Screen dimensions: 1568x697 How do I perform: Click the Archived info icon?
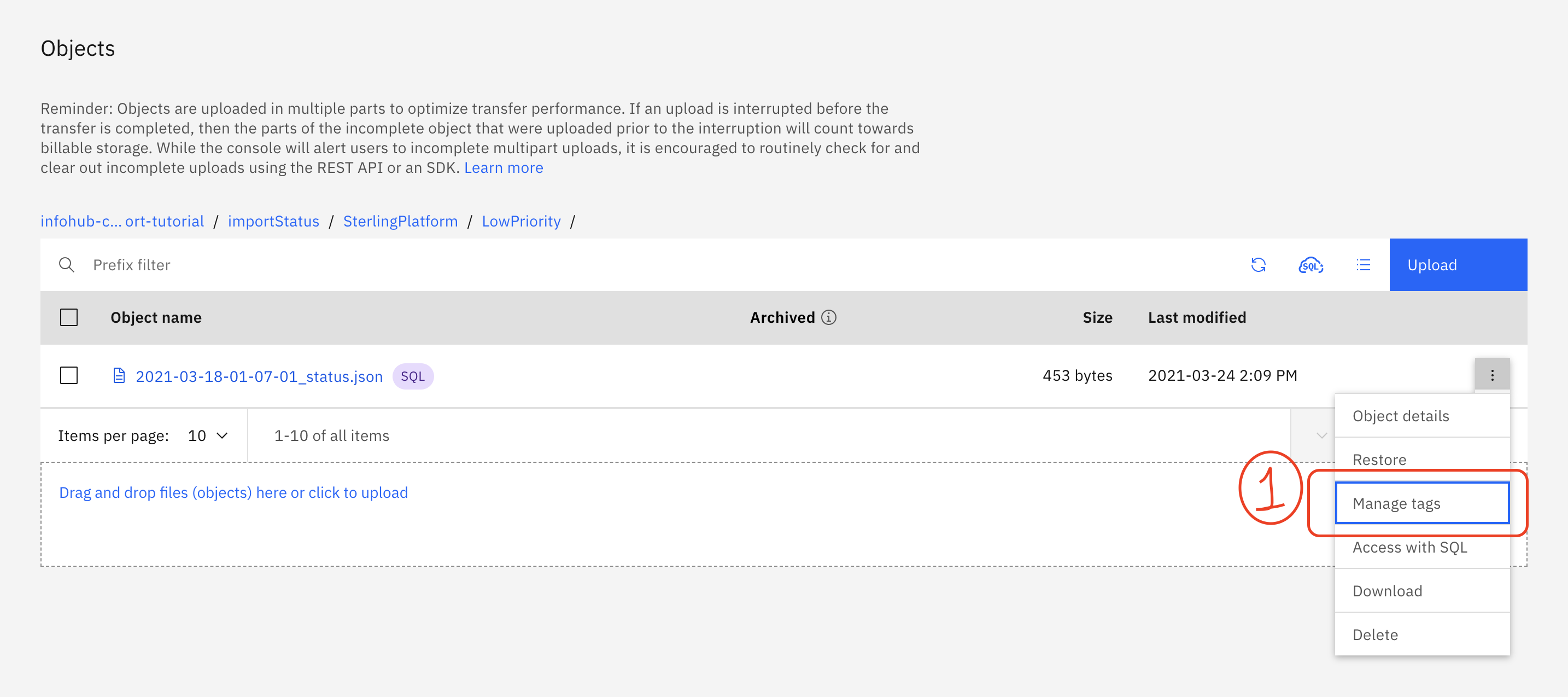(828, 317)
